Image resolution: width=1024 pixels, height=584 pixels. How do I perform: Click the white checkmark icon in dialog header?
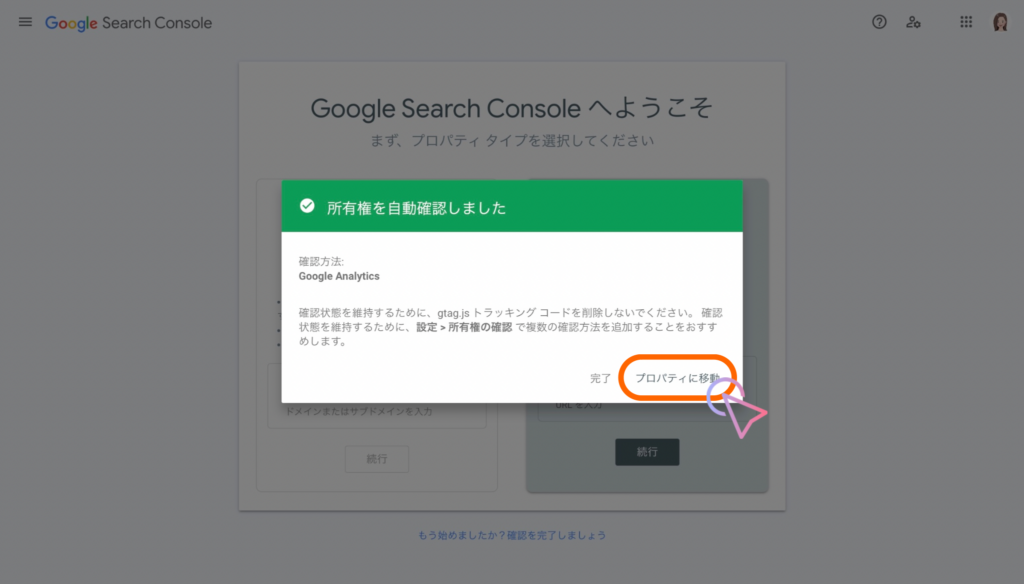click(x=307, y=206)
